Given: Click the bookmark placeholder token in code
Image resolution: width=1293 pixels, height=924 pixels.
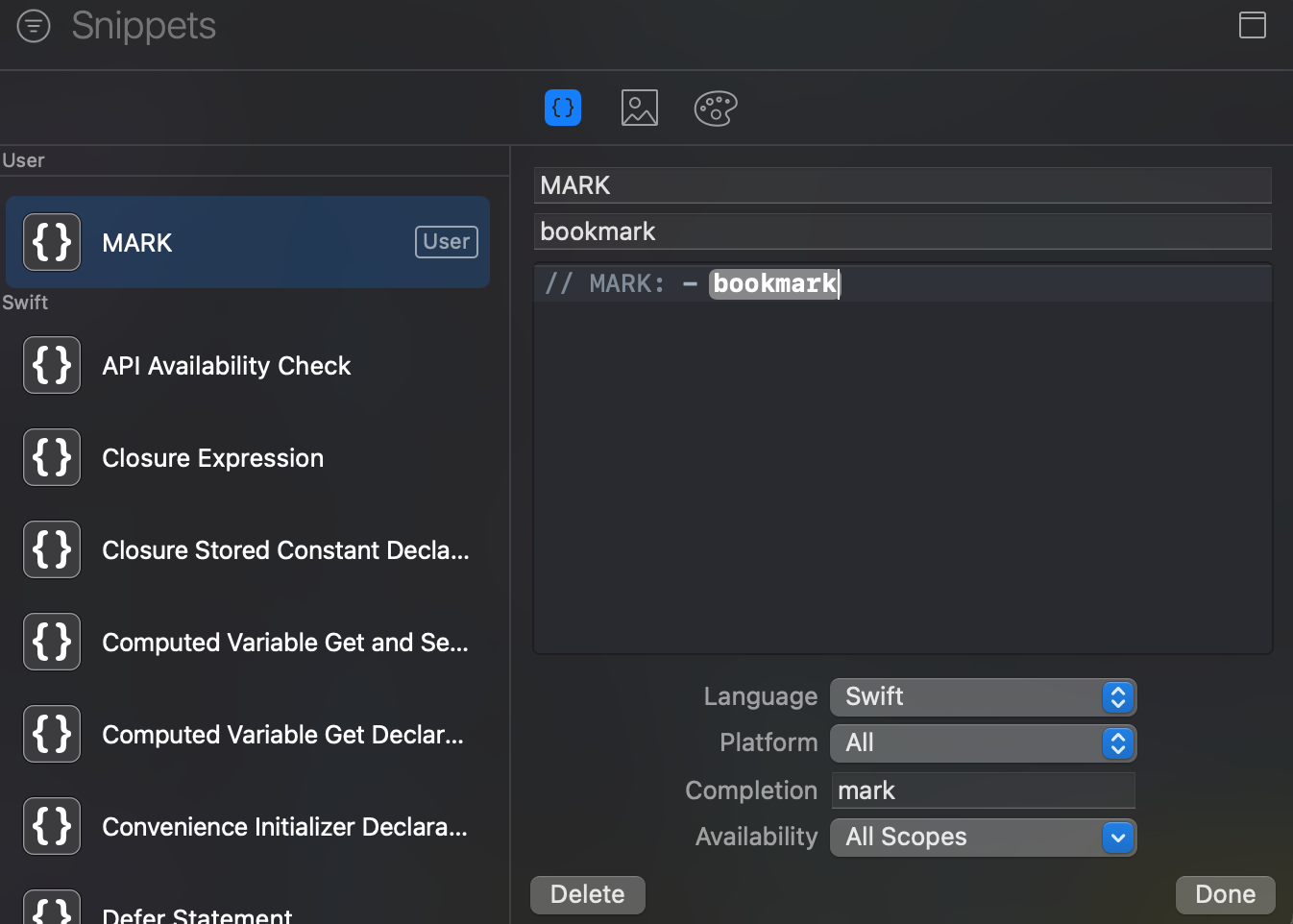Looking at the screenshot, I should (774, 283).
